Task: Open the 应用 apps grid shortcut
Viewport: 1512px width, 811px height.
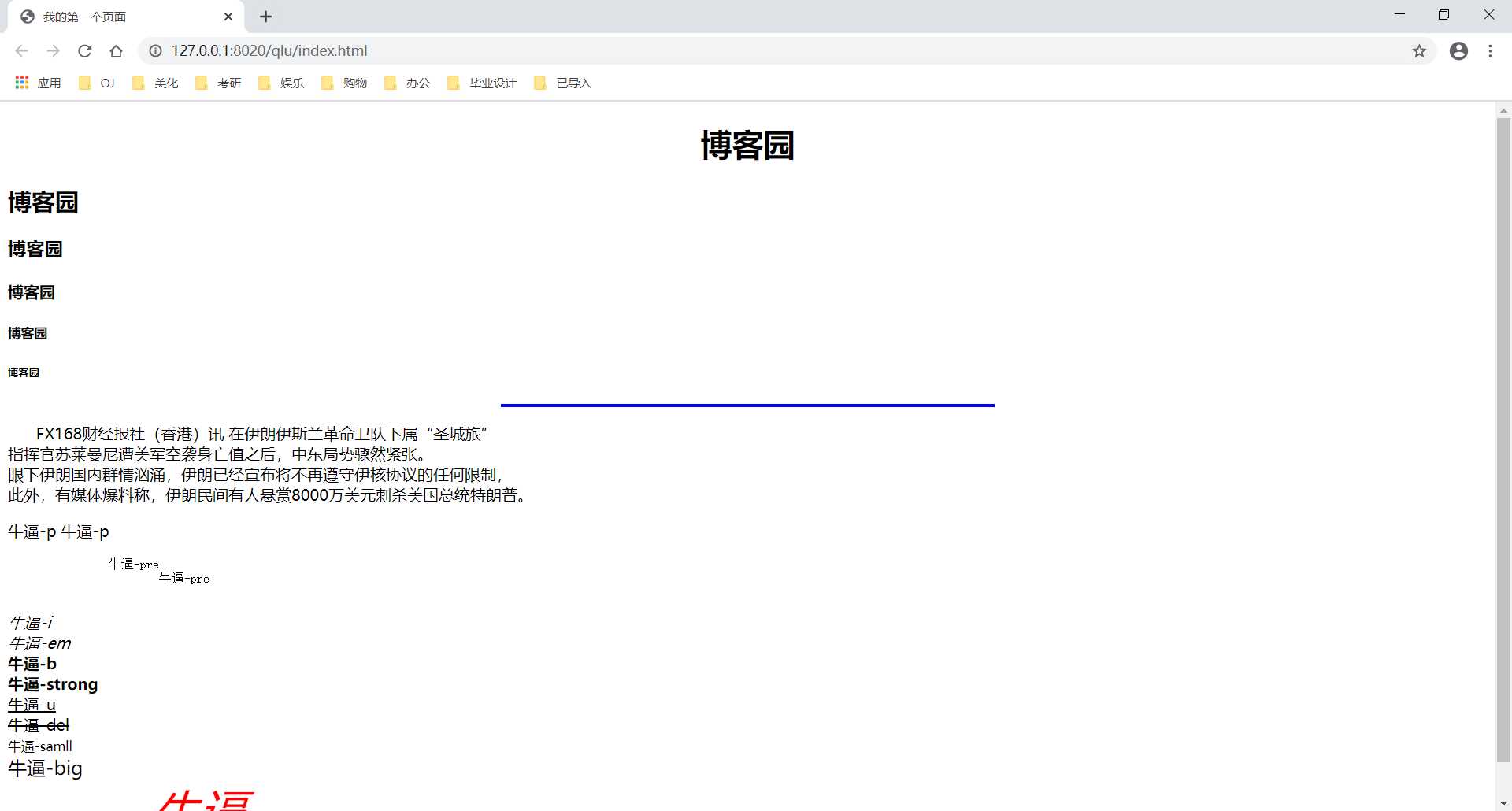Action: tap(38, 83)
